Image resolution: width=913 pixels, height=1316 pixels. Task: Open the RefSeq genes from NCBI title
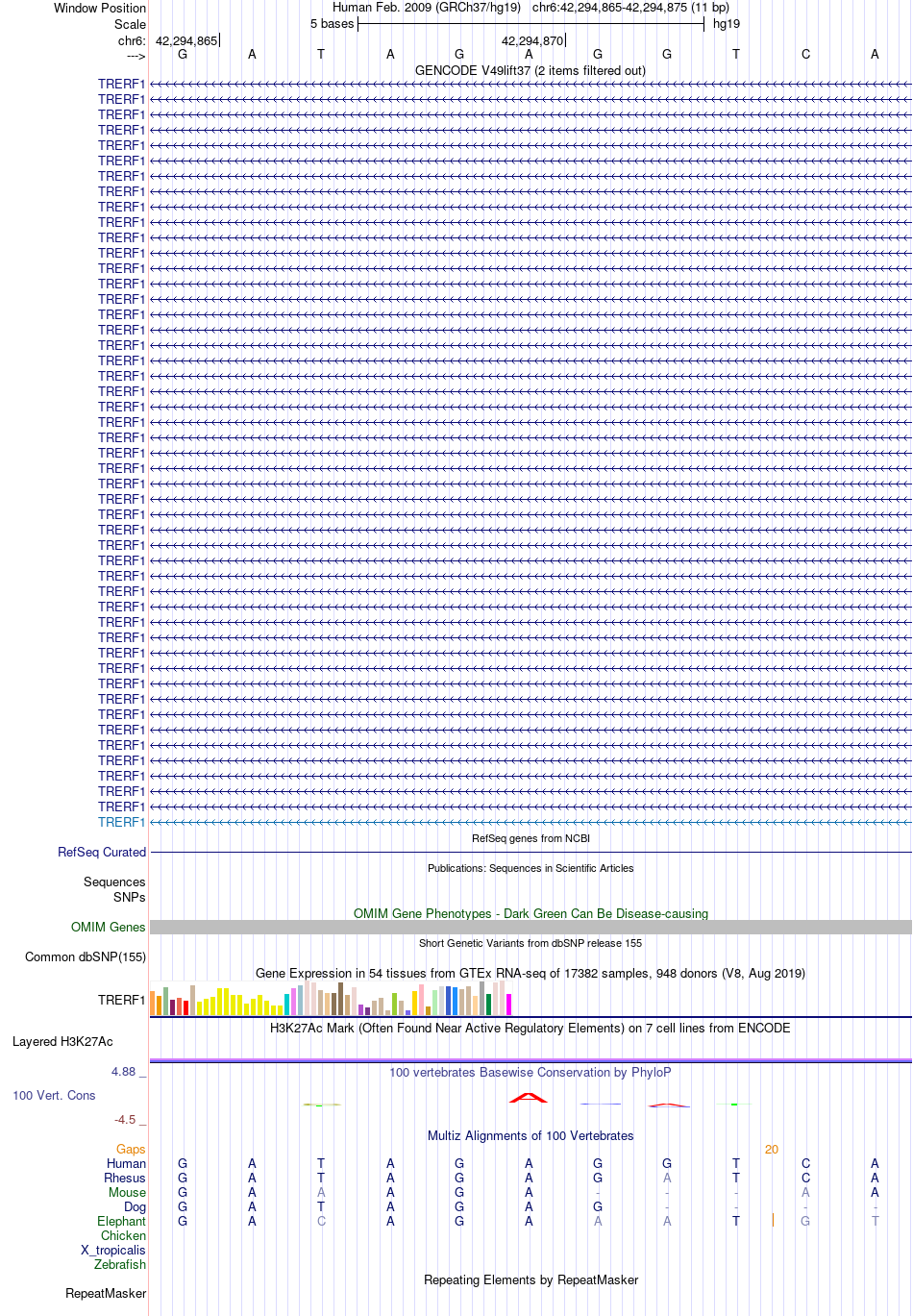(531, 838)
